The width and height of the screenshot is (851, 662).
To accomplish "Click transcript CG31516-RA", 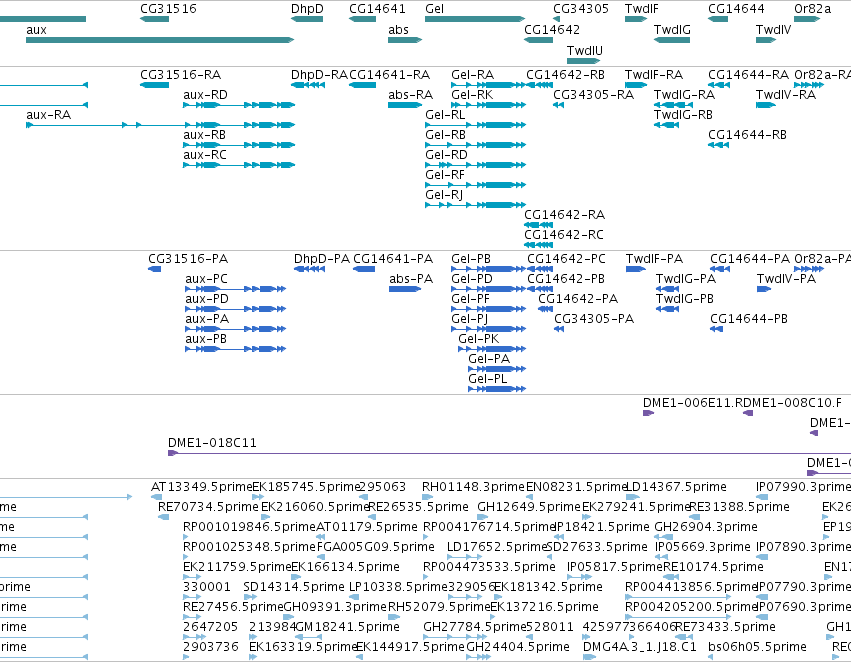I will tap(154, 85).
